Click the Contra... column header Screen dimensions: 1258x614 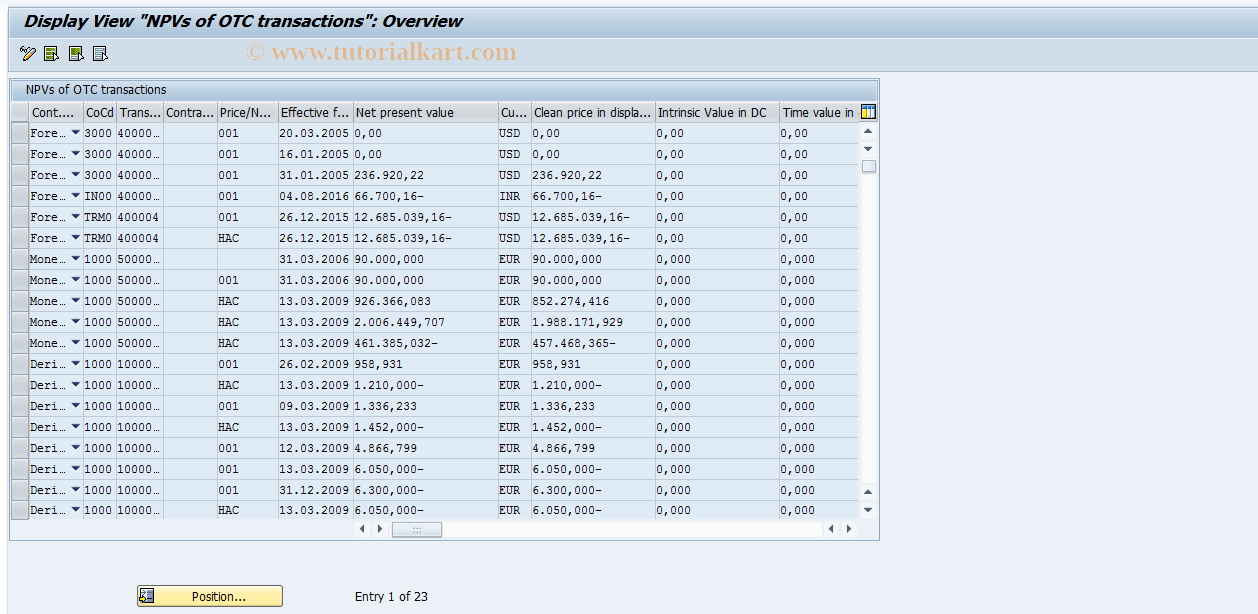(x=190, y=112)
